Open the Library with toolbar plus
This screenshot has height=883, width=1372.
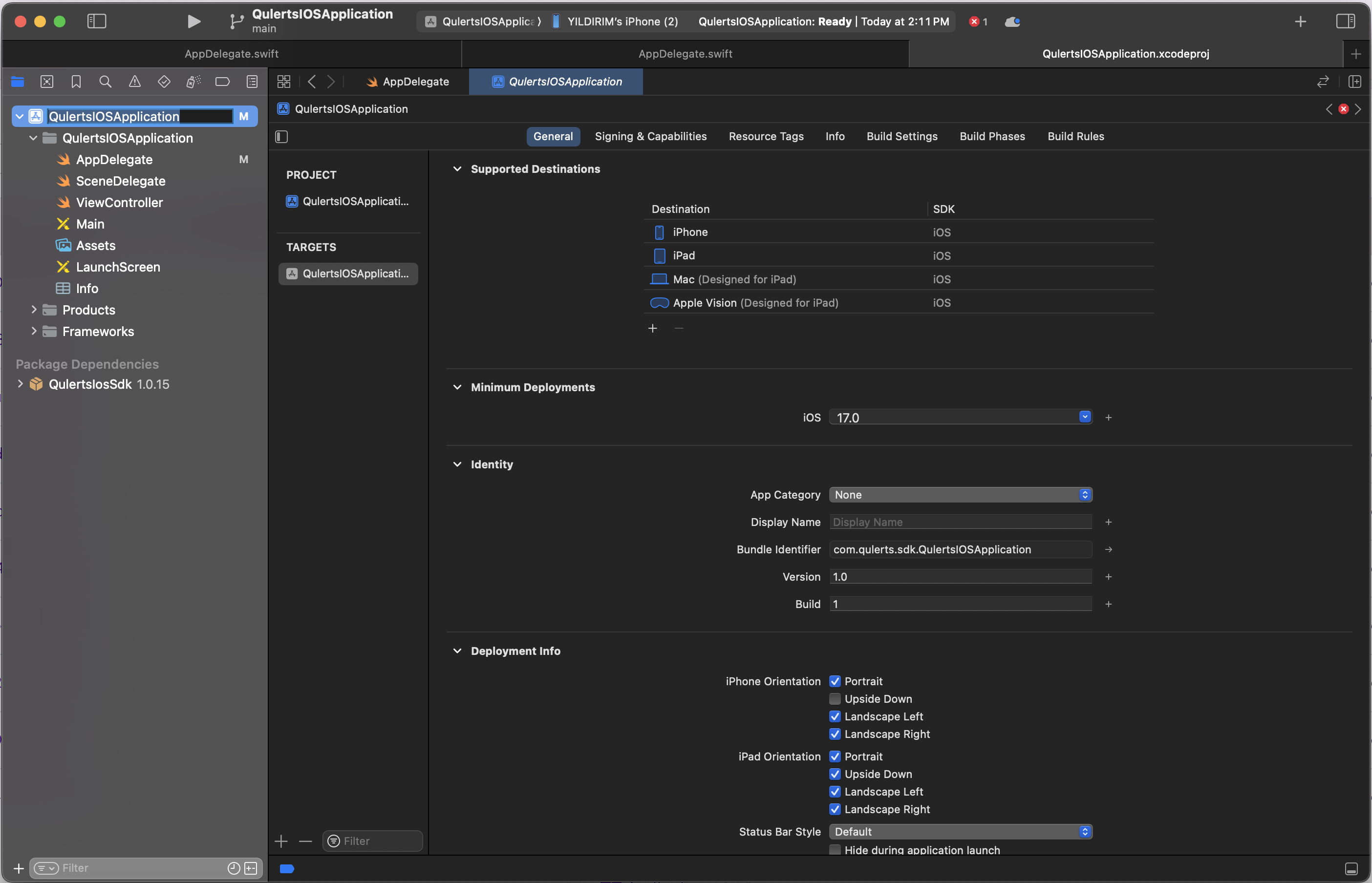(x=1300, y=22)
